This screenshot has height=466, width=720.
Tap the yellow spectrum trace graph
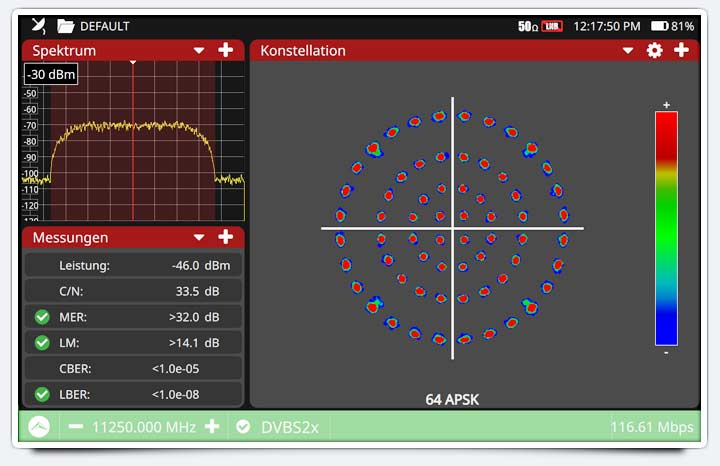point(133,141)
